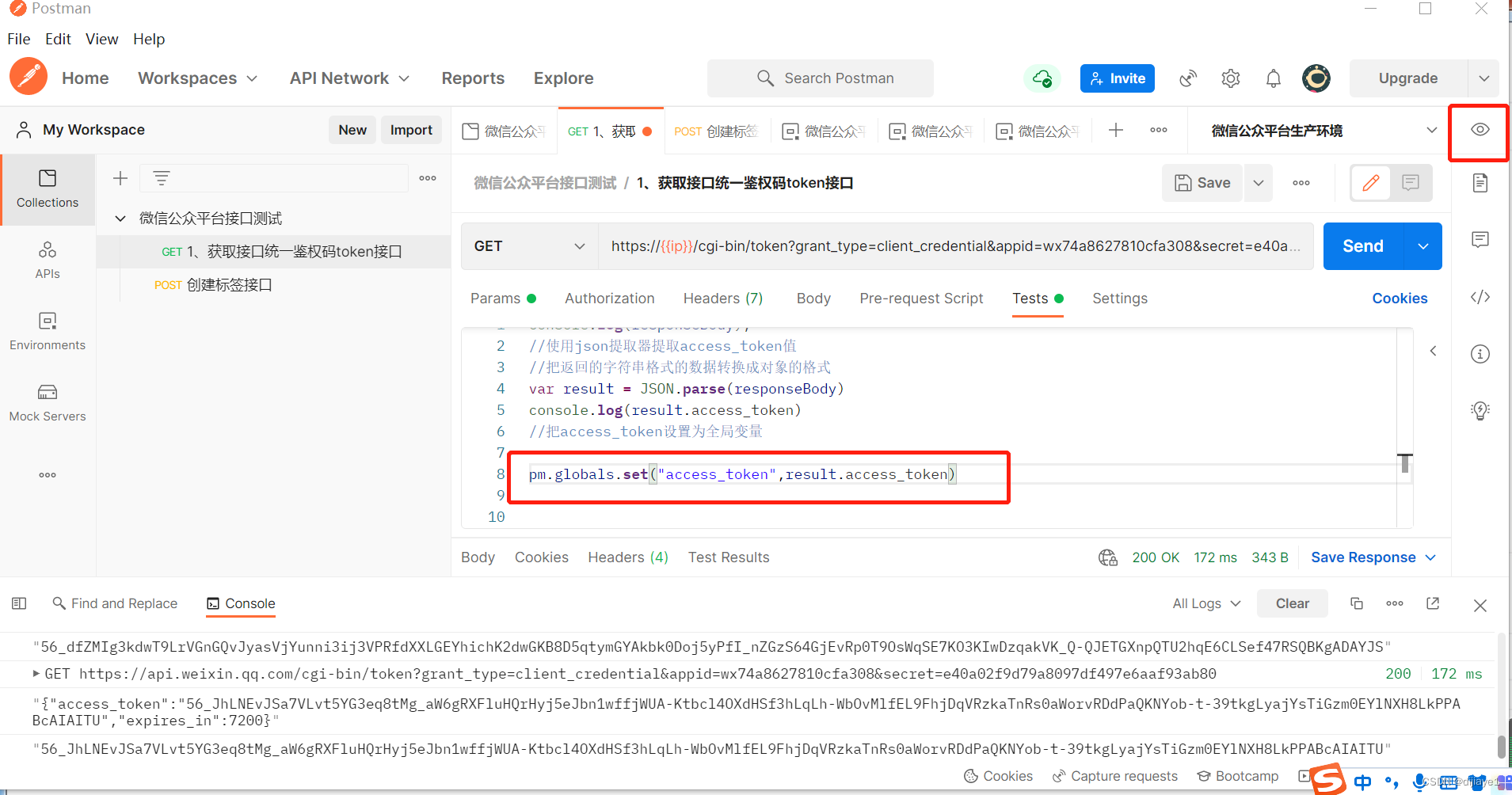Open POST 创建标签 request tab

[716, 131]
